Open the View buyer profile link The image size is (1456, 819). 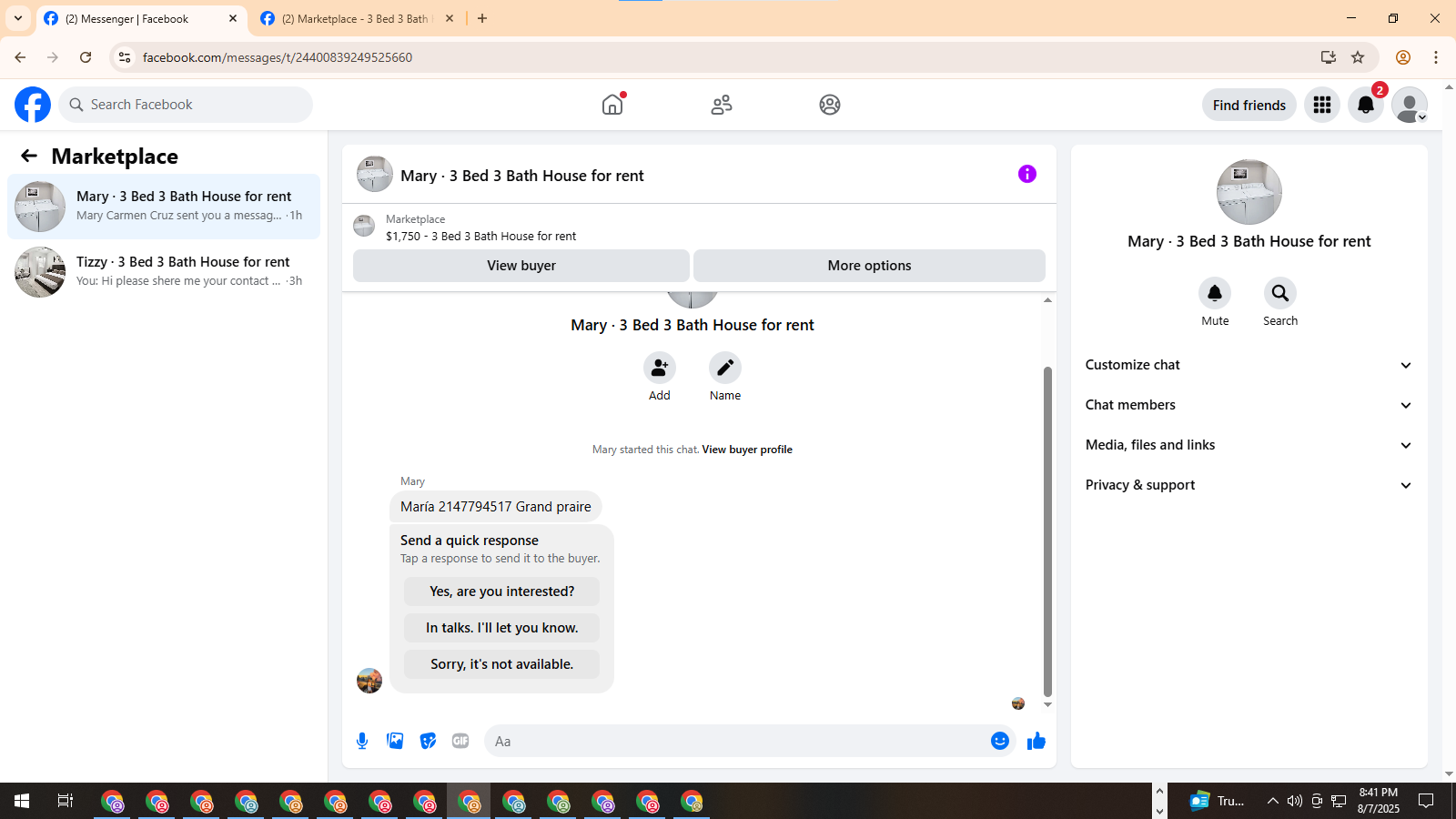pyautogui.click(x=747, y=450)
